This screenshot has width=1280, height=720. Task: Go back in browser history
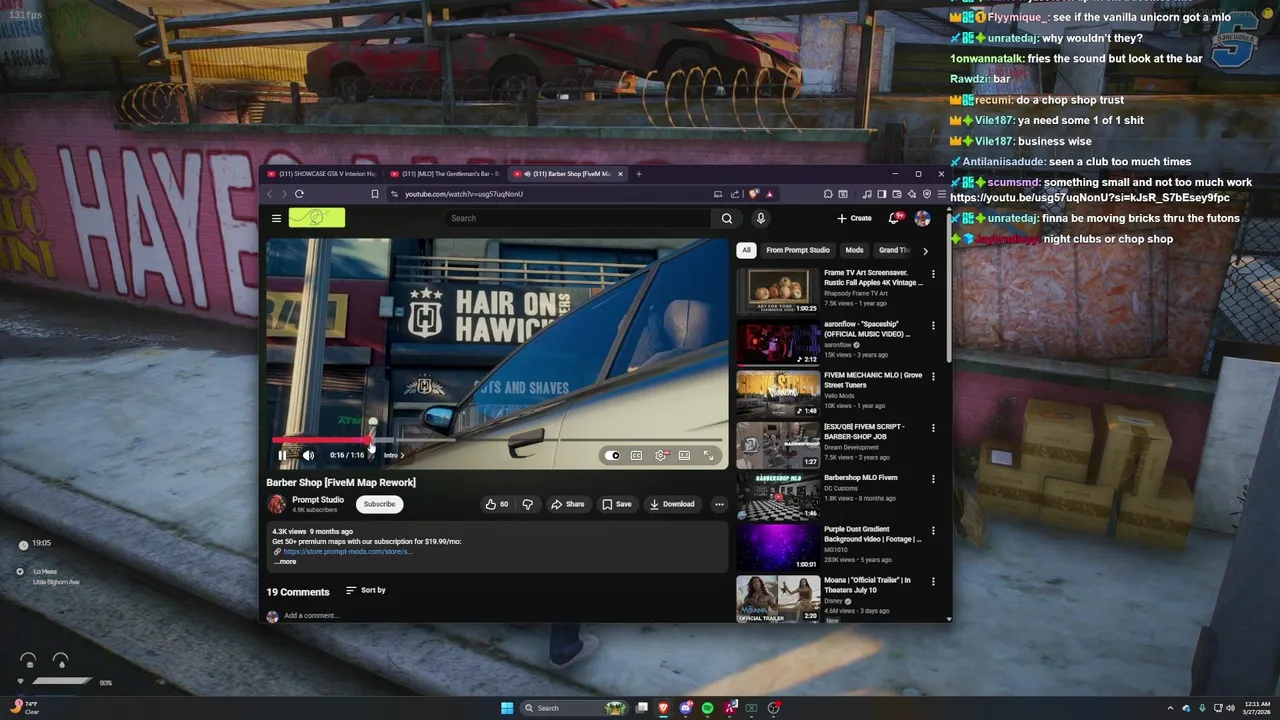pos(269,194)
